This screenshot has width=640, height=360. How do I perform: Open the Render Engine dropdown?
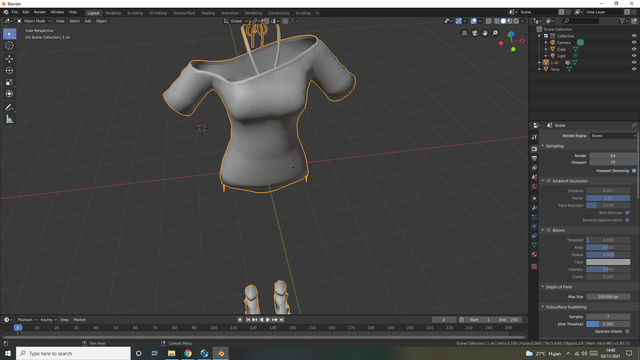[613, 136]
